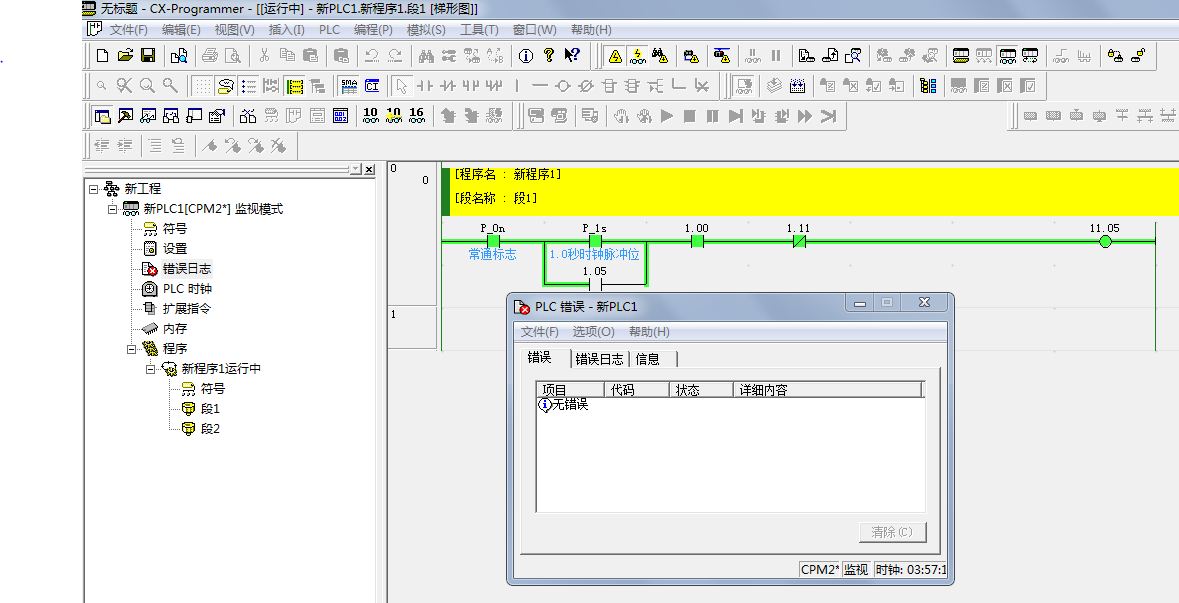Image resolution: width=1179 pixels, height=603 pixels.
Task: Collapse the 程序 tree node
Action: click(x=132, y=349)
